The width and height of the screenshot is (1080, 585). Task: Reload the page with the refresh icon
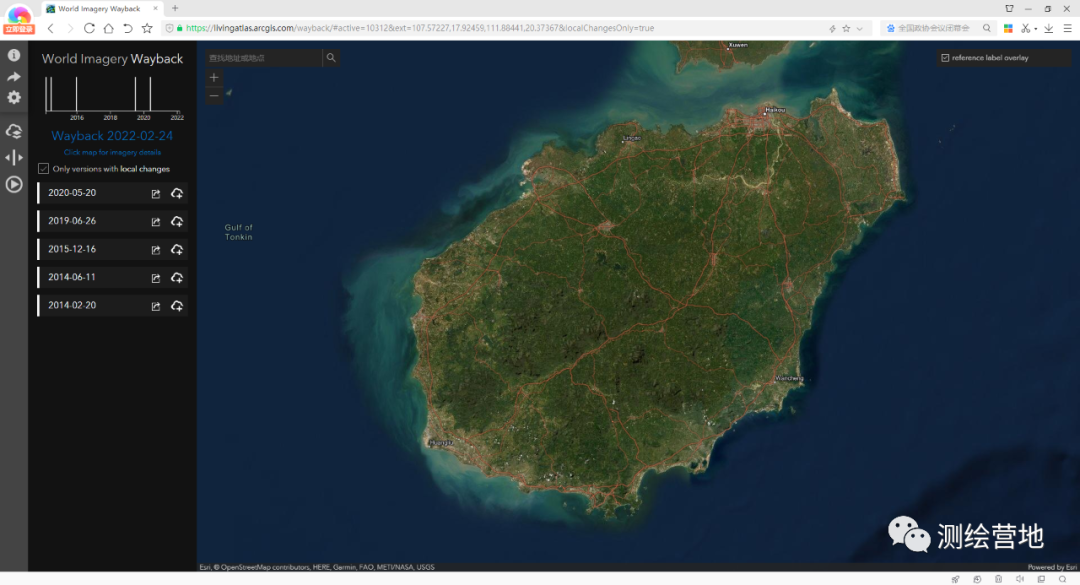click(x=89, y=28)
